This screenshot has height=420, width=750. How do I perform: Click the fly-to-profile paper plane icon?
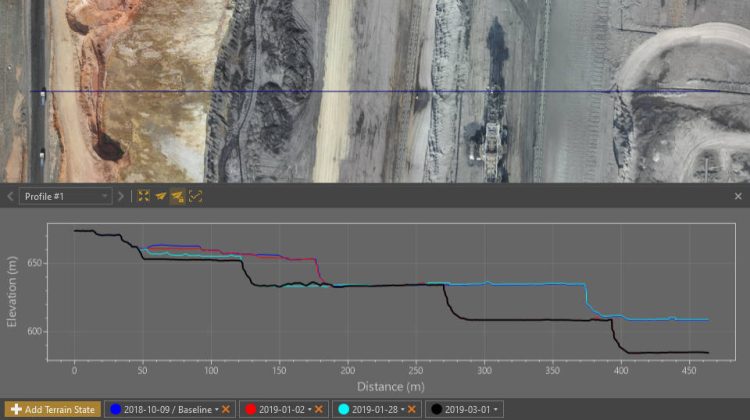pos(160,196)
